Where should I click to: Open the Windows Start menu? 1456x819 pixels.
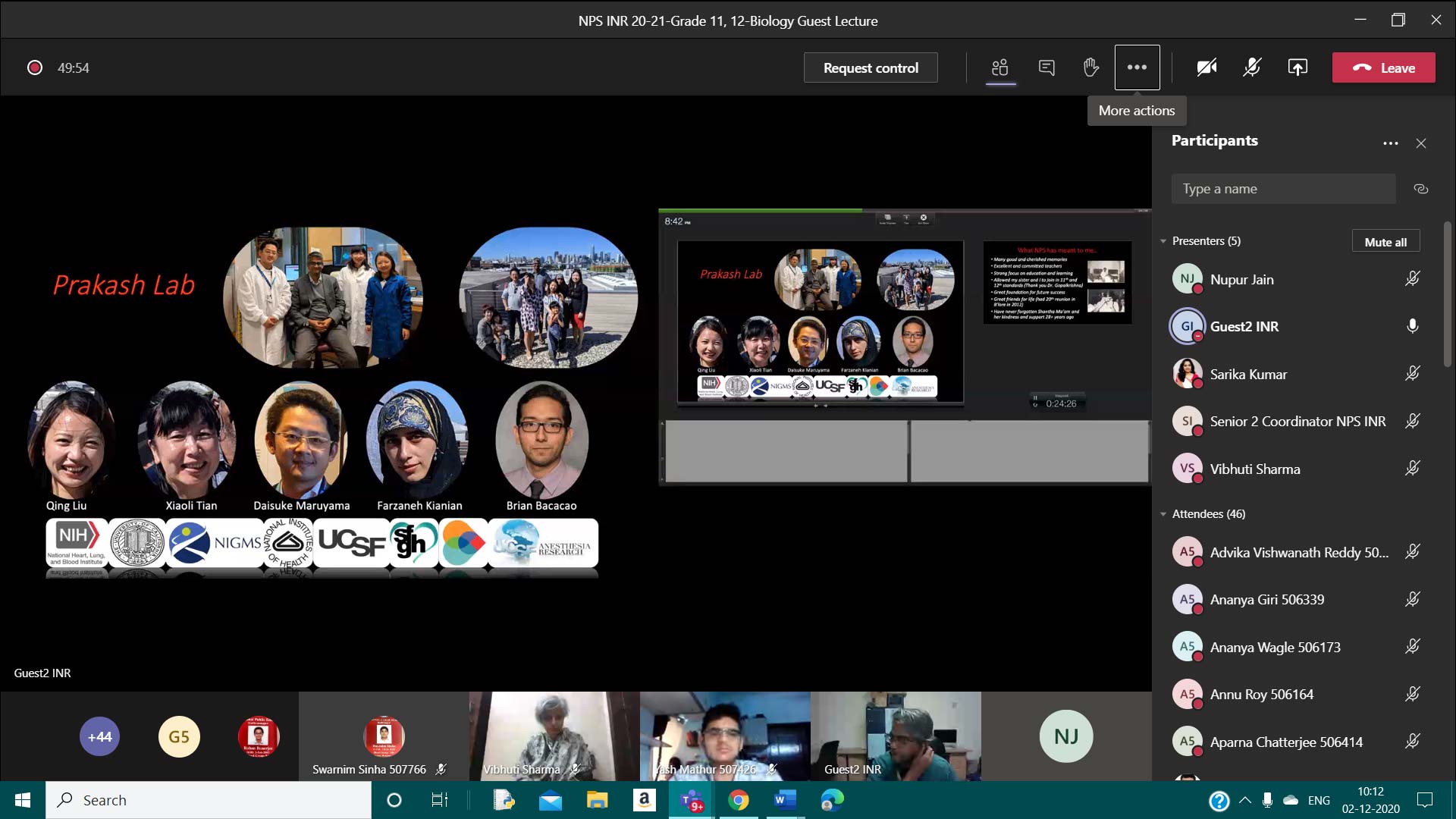click(x=23, y=800)
